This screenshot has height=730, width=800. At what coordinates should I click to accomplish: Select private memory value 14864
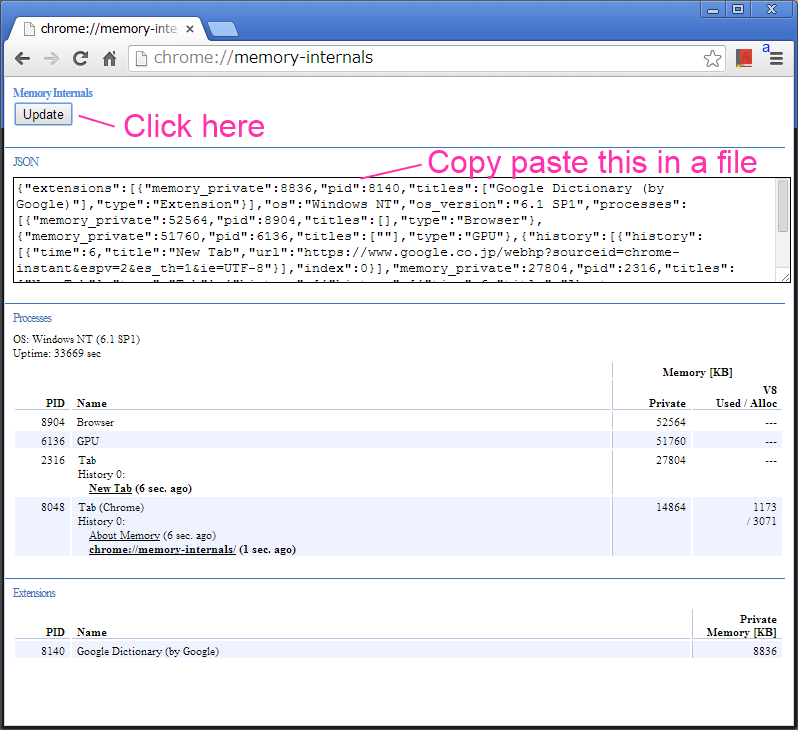coord(670,507)
